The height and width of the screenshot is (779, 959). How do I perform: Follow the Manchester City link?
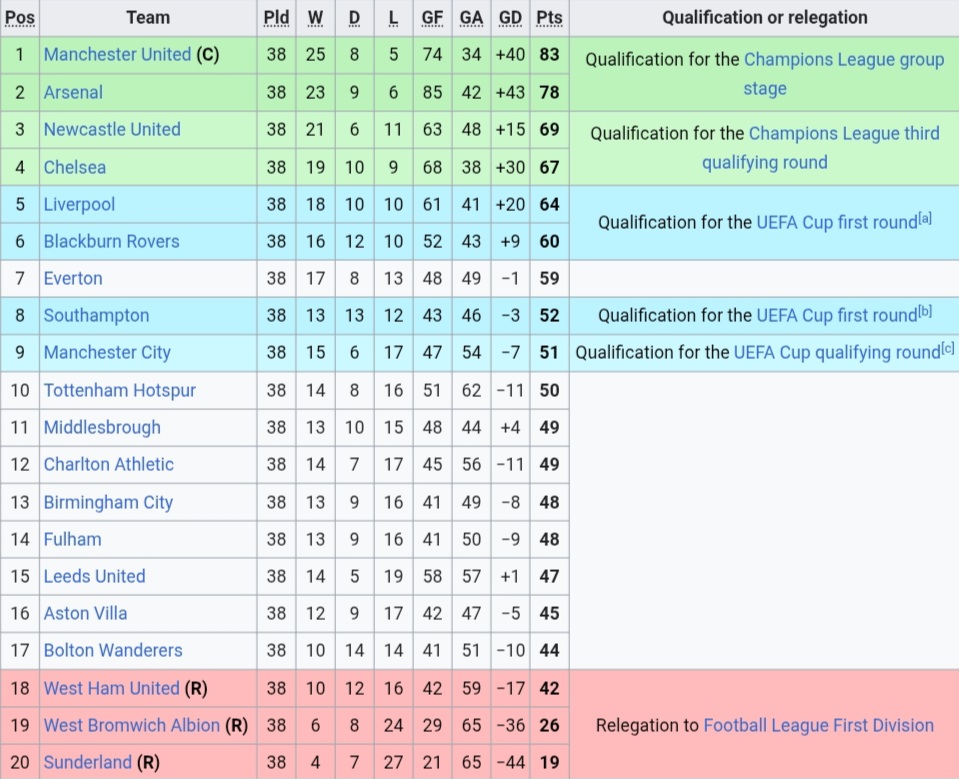click(107, 353)
